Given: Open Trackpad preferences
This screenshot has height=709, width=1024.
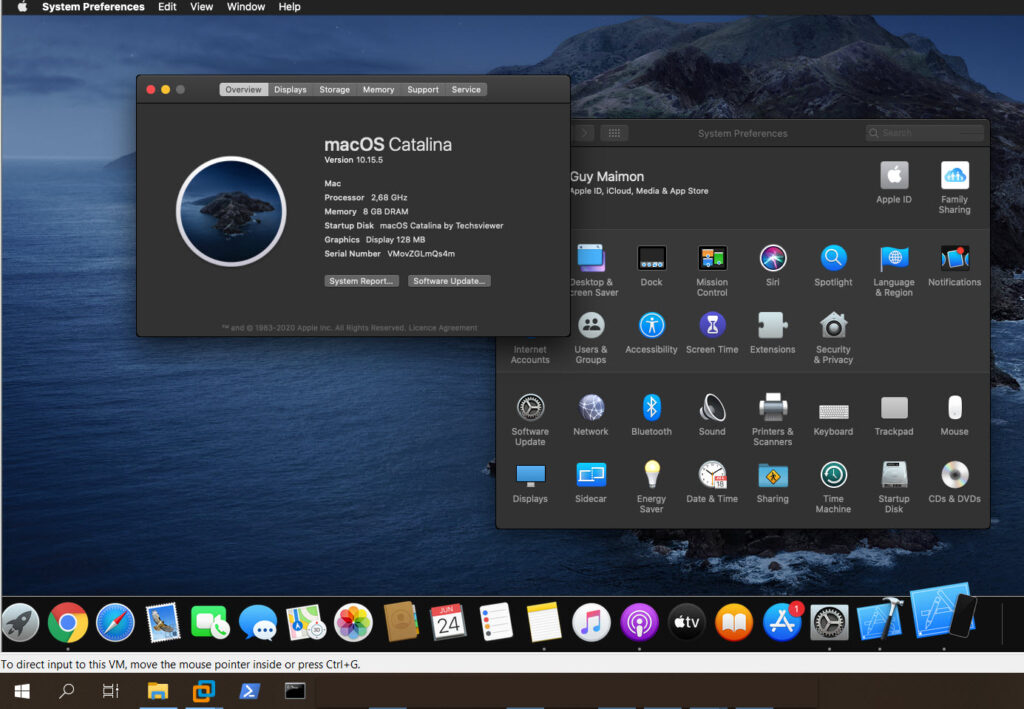Looking at the screenshot, I should (x=894, y=415).
